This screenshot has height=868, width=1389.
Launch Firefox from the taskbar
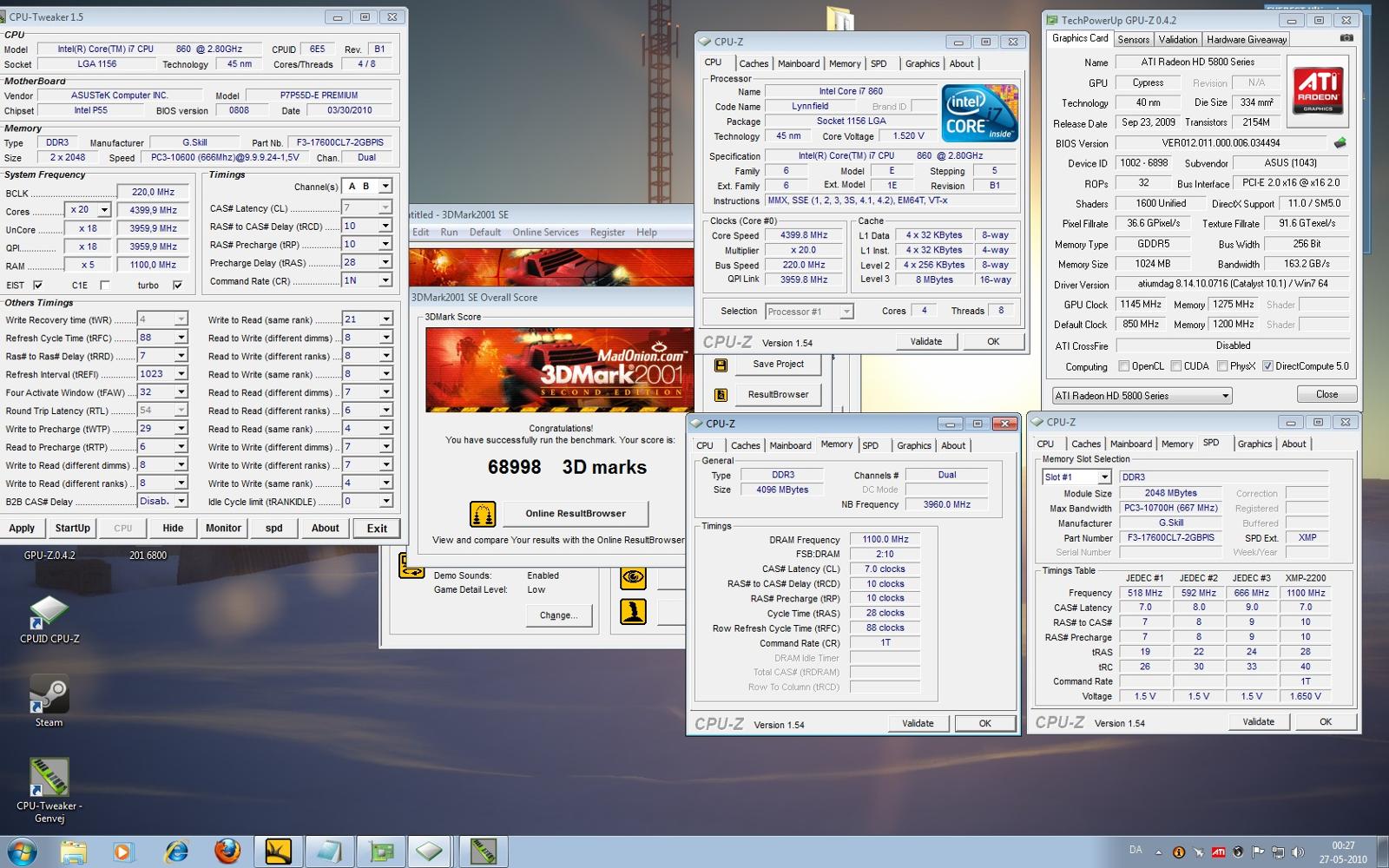pyautogui.click(x=227, y=852)
